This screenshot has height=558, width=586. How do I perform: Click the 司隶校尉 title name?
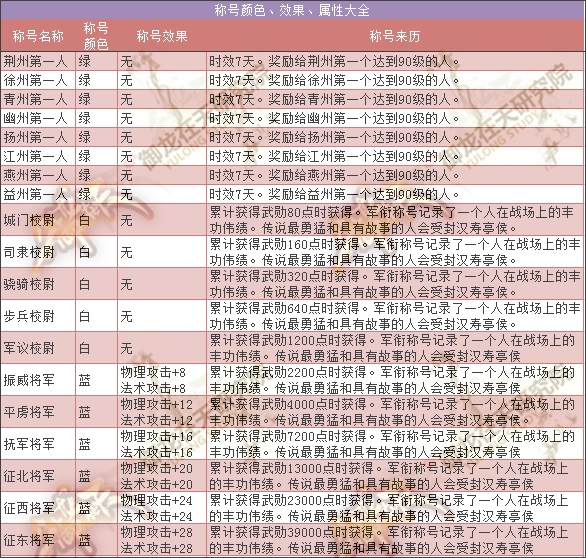tap(29, 252)
